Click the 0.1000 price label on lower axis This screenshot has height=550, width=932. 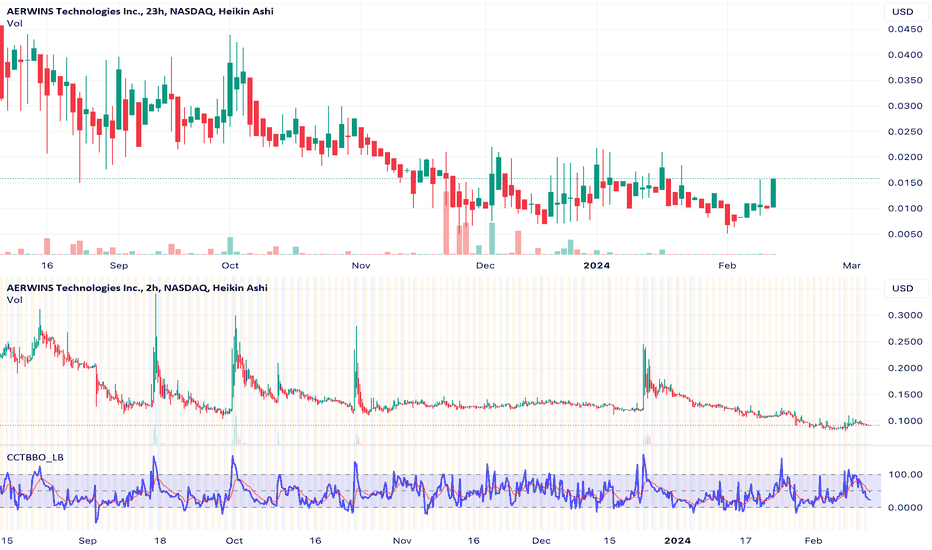tap(905, 421)
